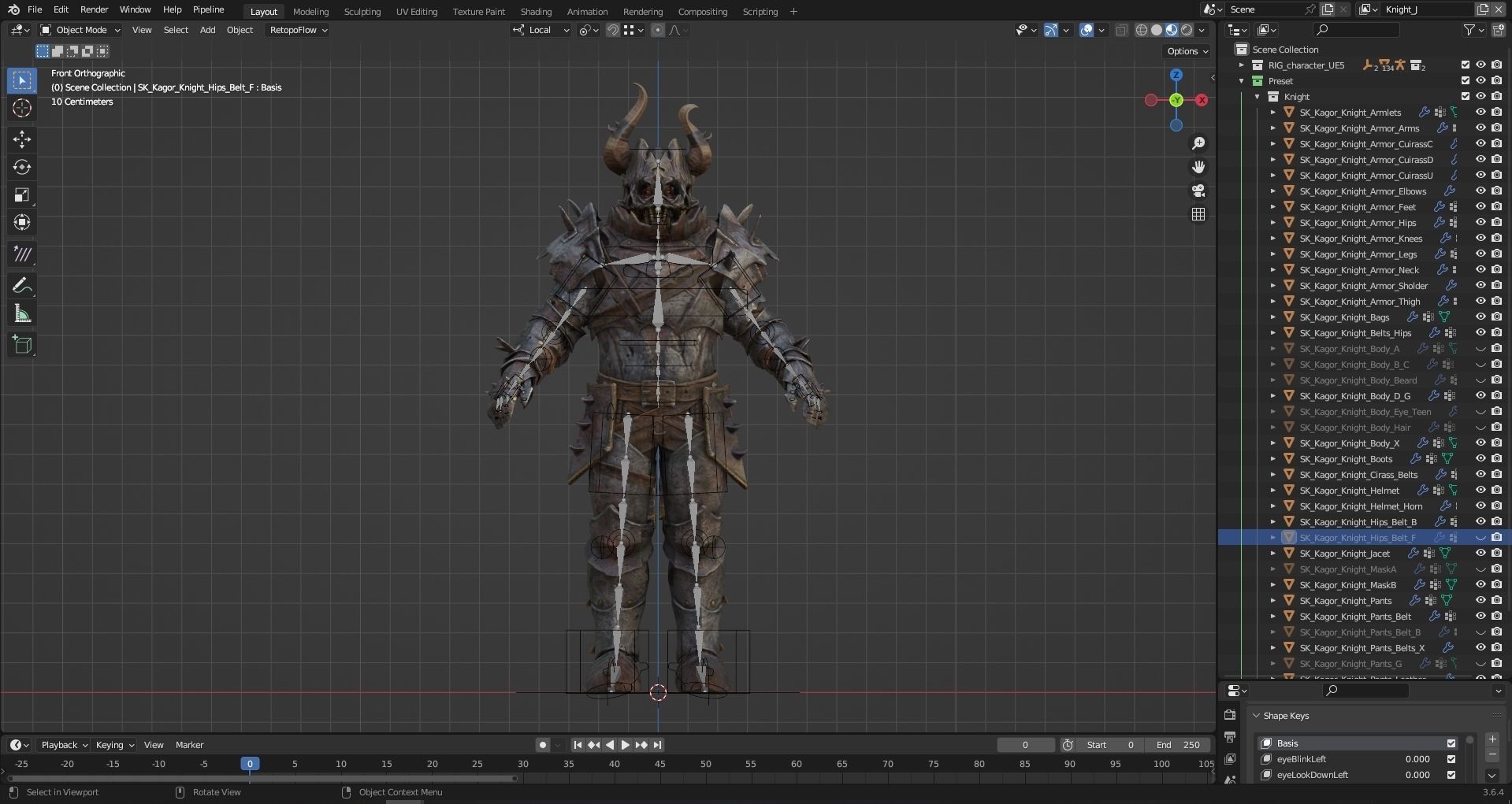The height and width of the screenshot is (804, 1512).
Task: Expand the RIG_character_UE5 collection
Action: tap(1242, 65)
